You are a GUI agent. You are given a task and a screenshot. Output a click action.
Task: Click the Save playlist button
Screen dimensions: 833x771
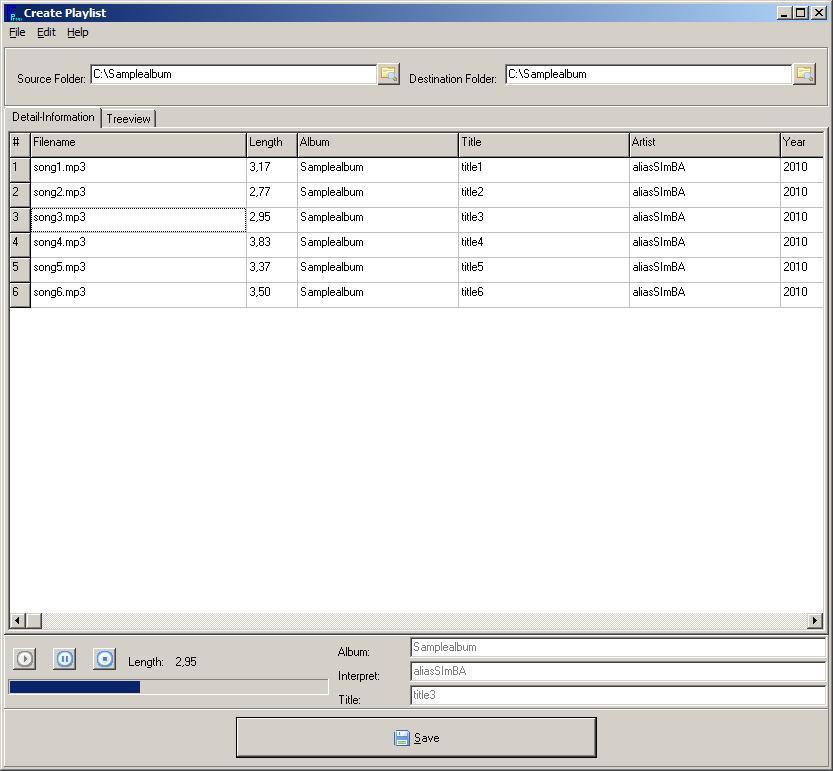(416, 738)
